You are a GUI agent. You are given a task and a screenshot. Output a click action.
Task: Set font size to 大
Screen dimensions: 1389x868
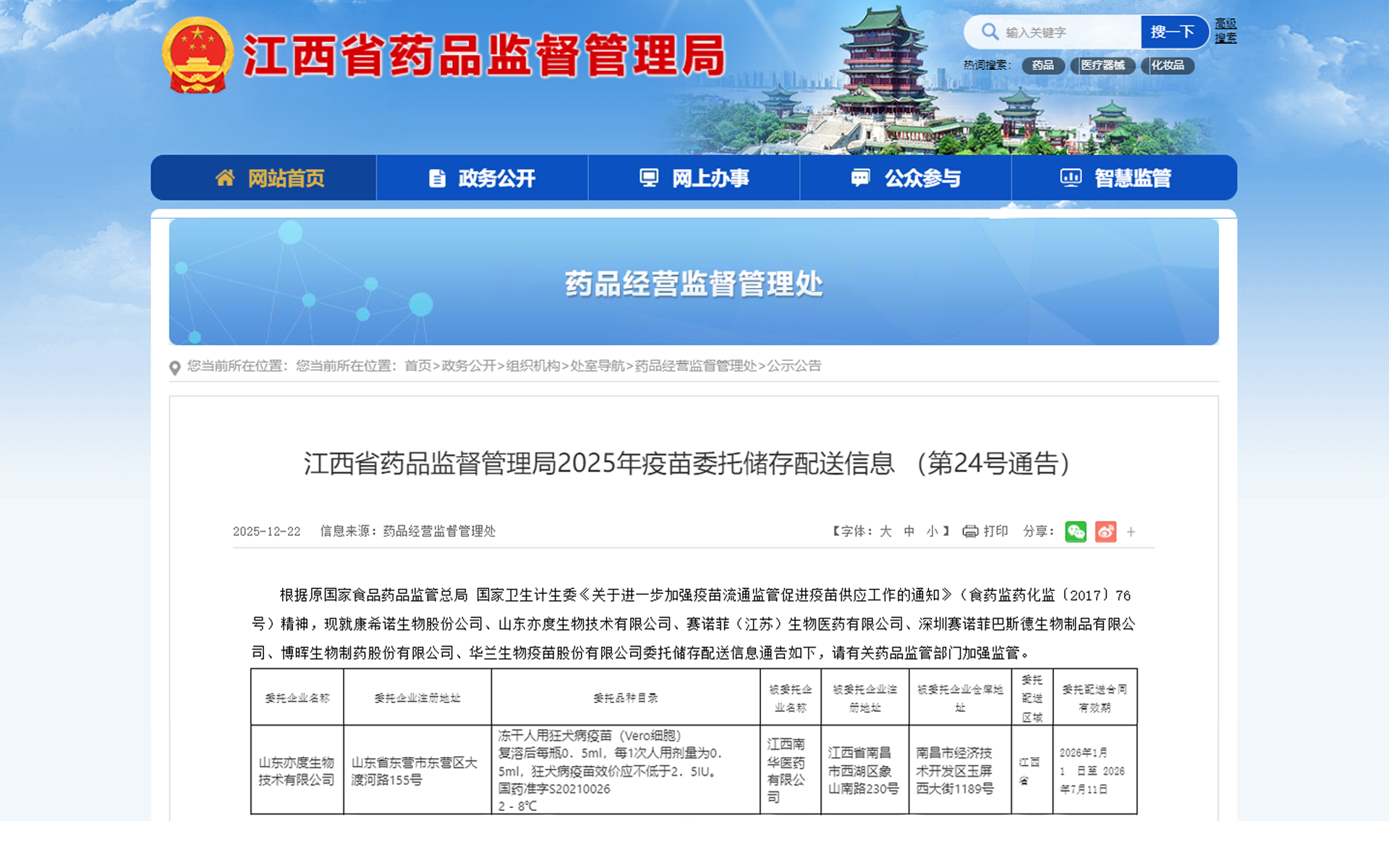coord(885,532)
